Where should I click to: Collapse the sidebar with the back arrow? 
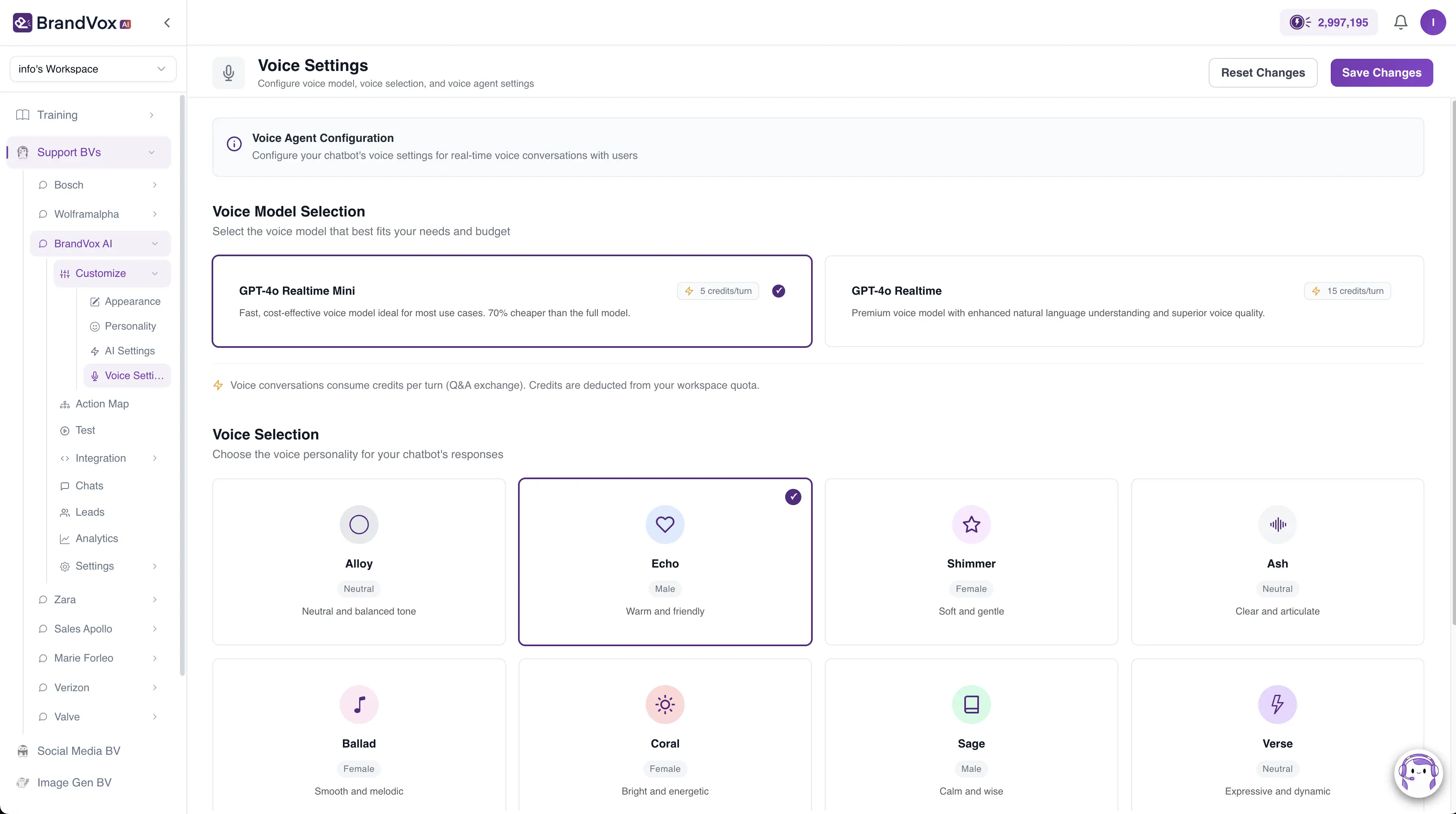click(x=167, y=23)
